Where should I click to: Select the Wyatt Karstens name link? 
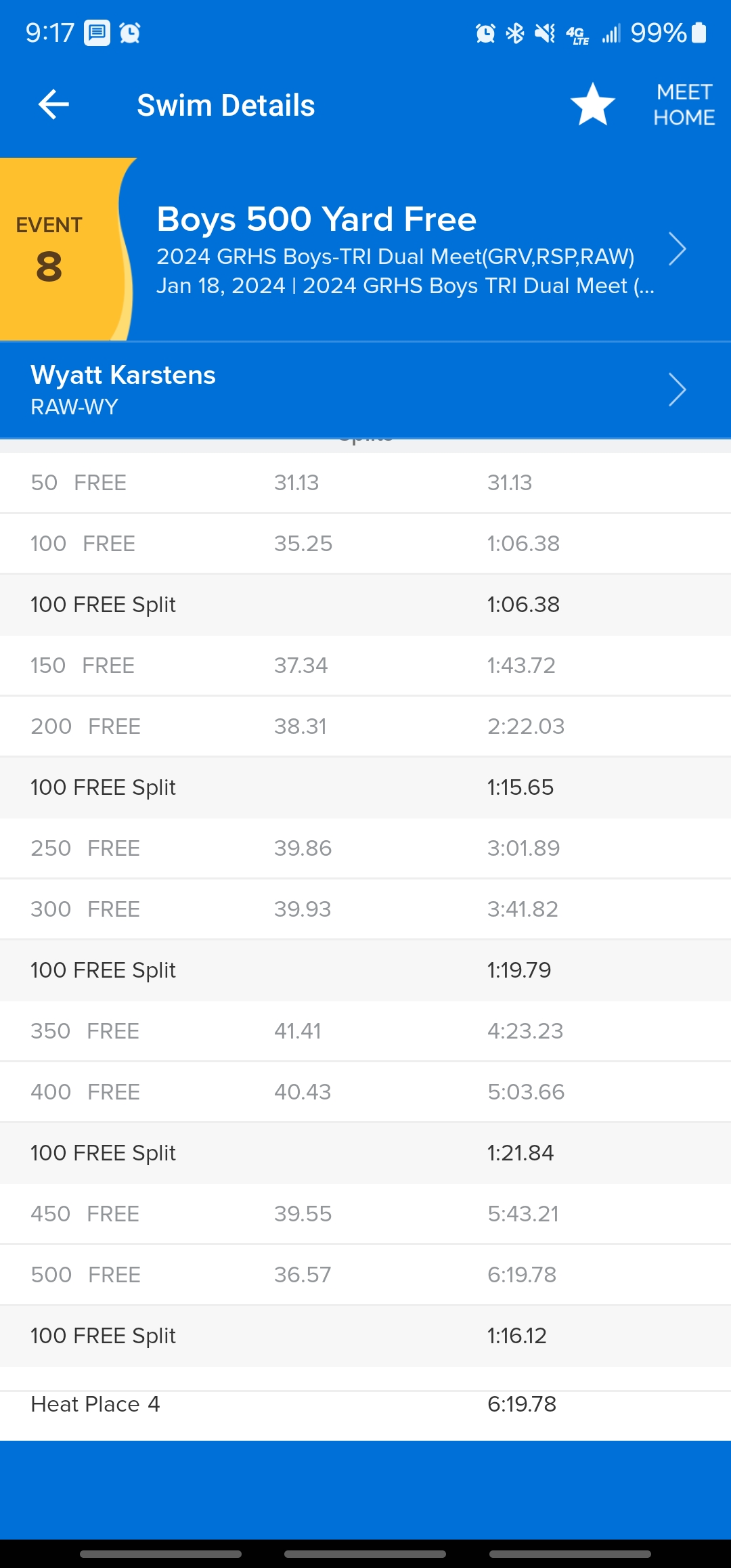123,375
